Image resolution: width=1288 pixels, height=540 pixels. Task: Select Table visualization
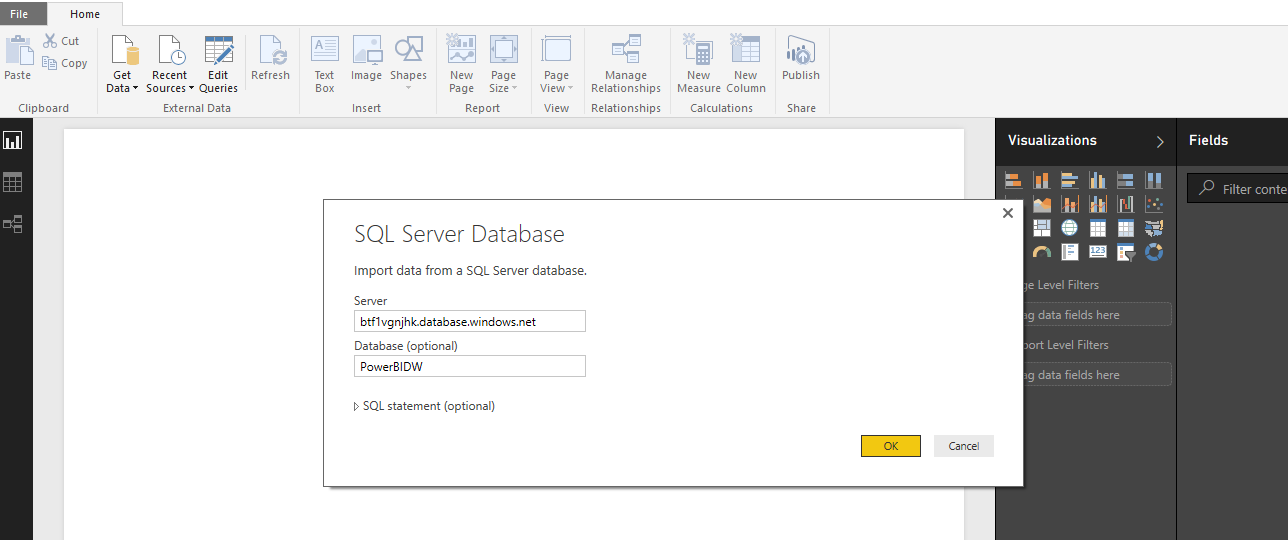(x=1098, y=228)
